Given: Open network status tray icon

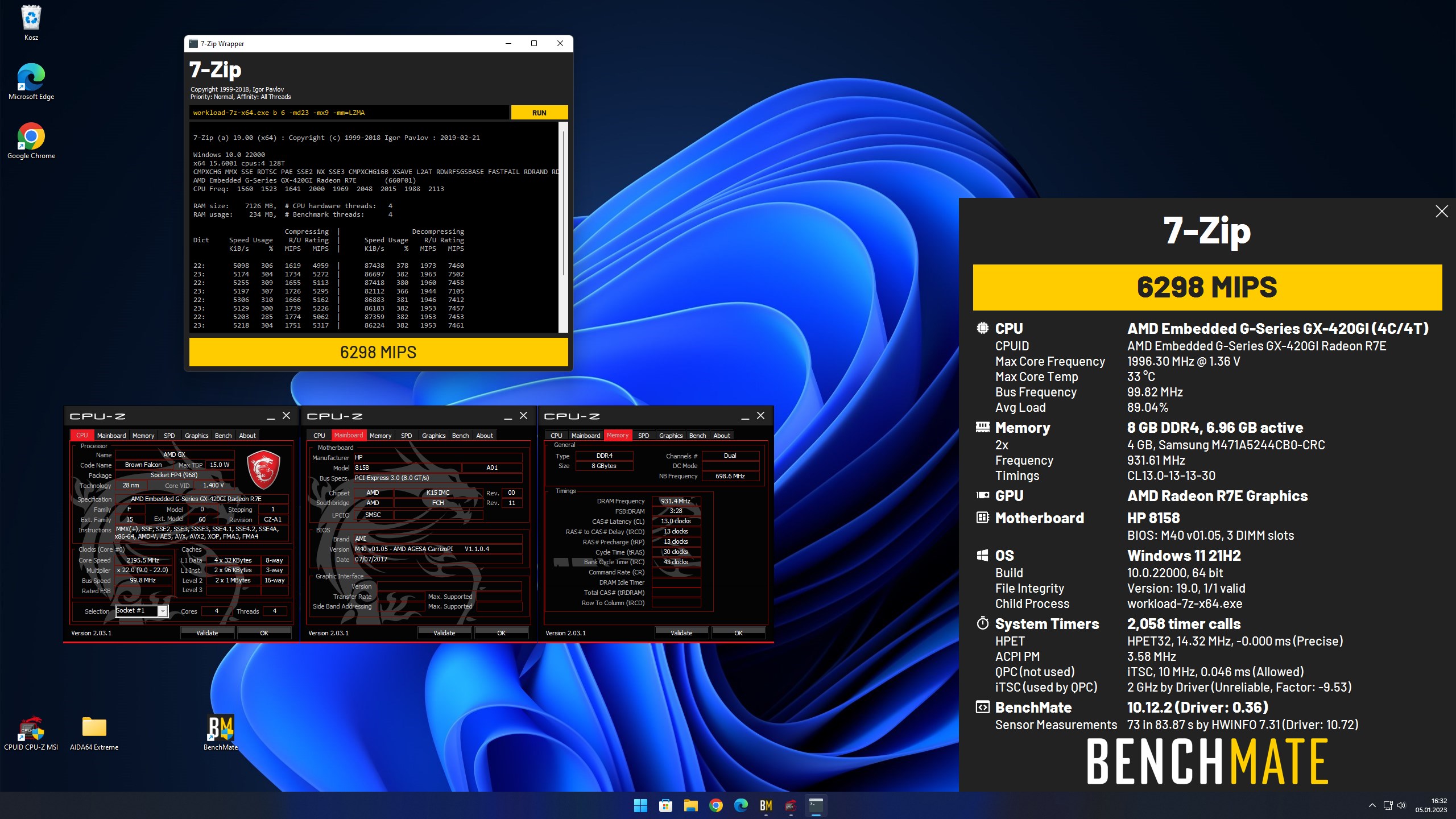Looking at the screenshot, I should 1388,805.
